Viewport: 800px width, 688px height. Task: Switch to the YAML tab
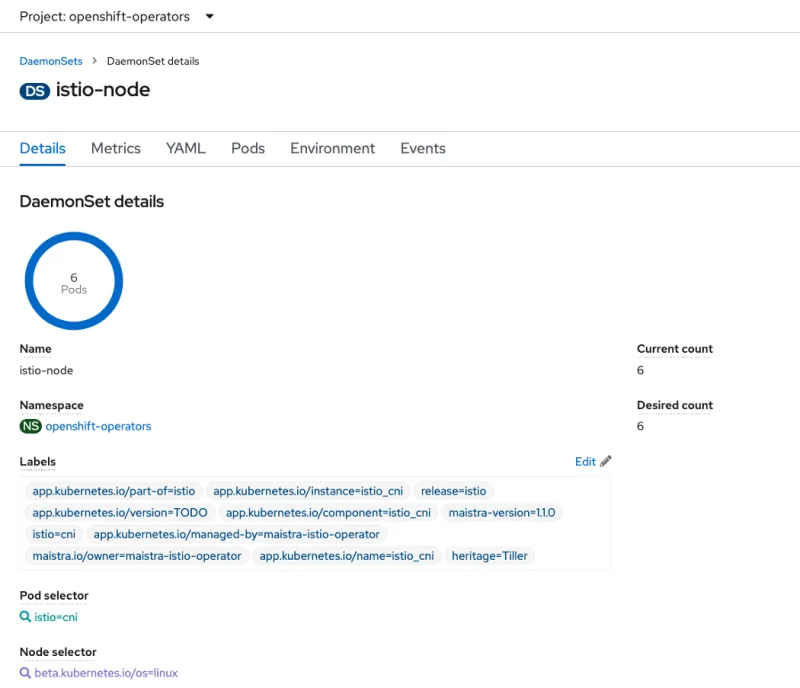pos(185,148)
